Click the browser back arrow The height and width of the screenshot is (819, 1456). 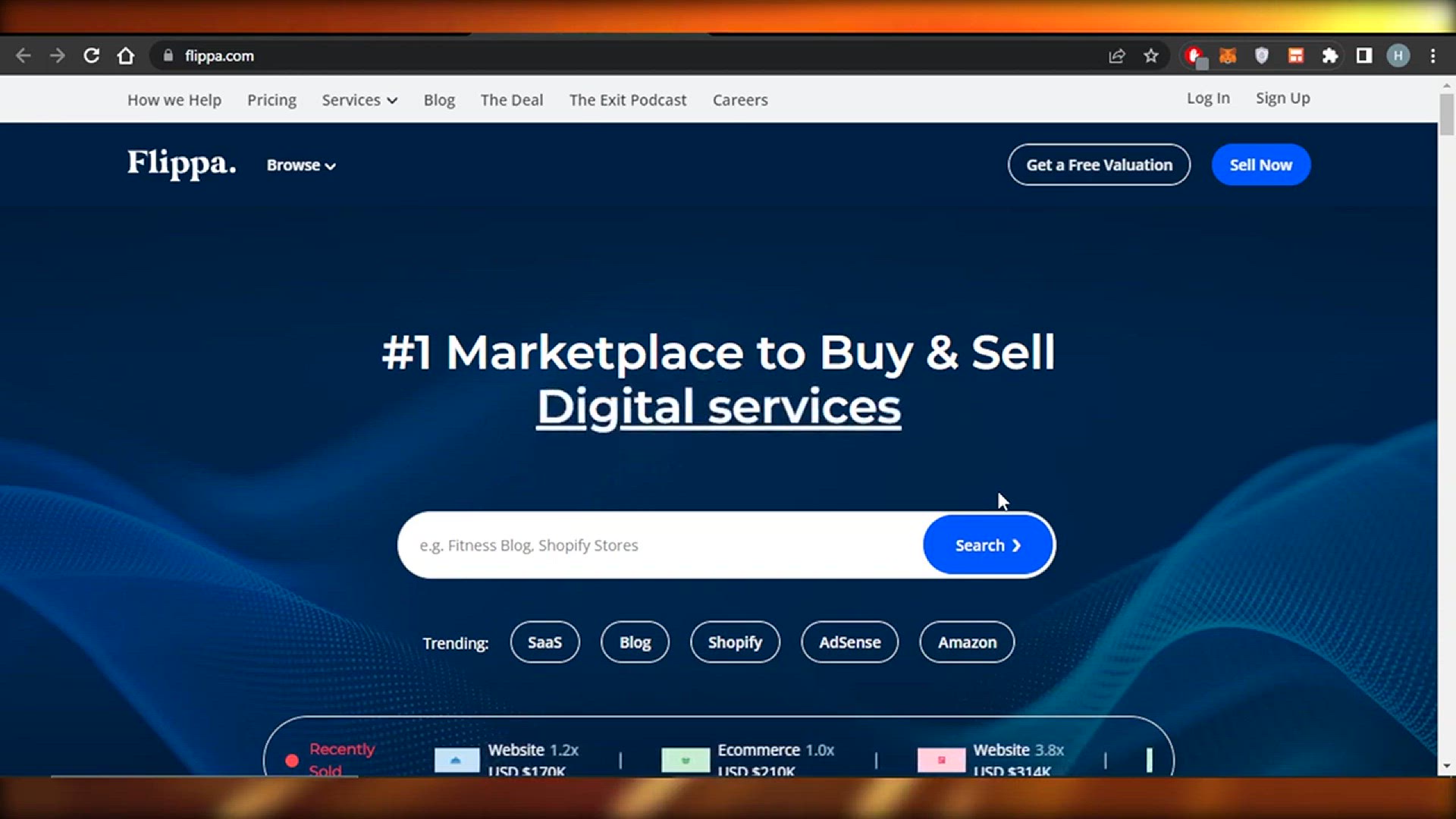tap(24, 56)
